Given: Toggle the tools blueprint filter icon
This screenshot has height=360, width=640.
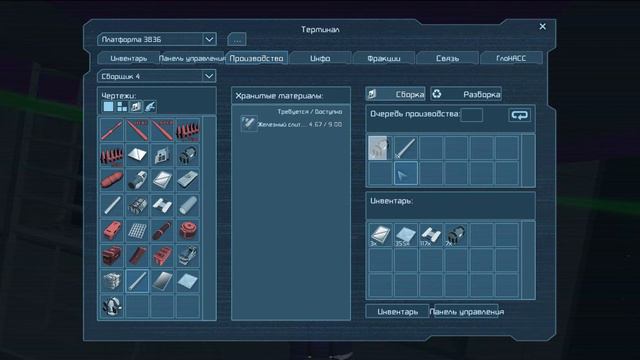Looking at the screenshot, I should click(x=150, y=107).
